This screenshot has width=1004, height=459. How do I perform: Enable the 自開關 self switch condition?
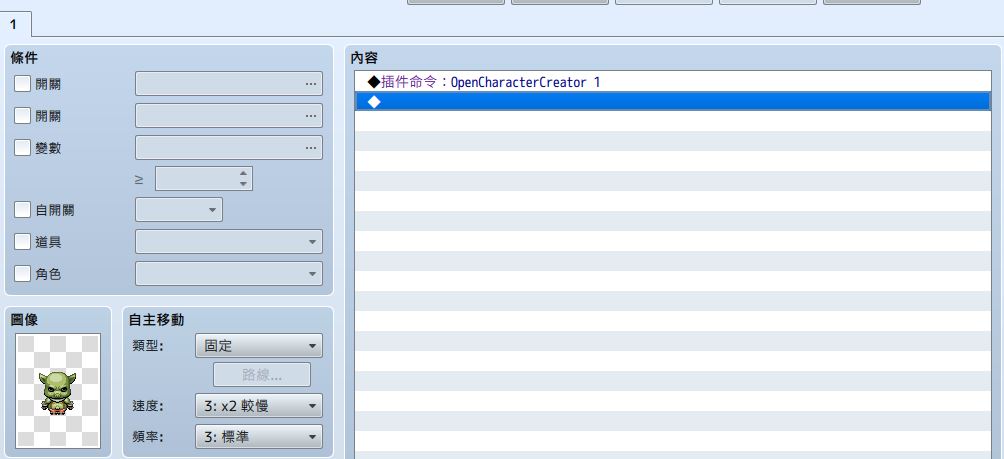pyautogui.click(x=22, y=209)
